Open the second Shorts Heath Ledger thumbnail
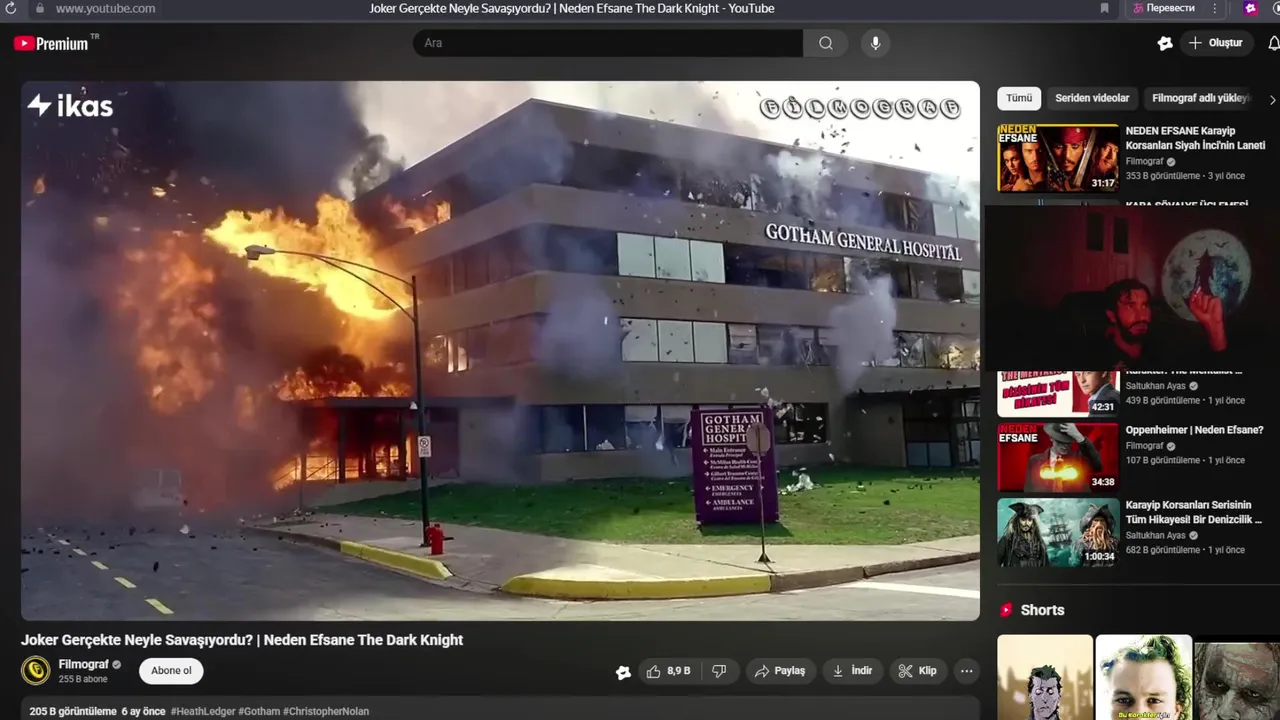 (1144, 677)
